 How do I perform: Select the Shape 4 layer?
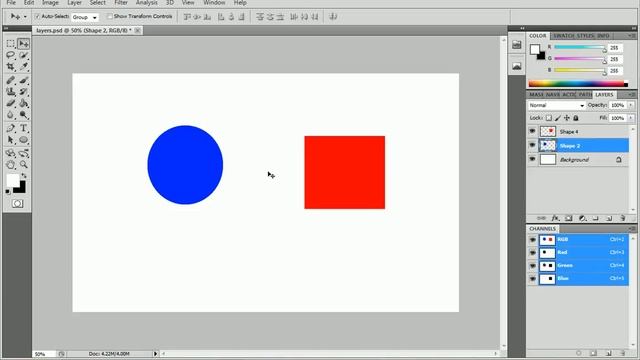[x=578, y=131]
